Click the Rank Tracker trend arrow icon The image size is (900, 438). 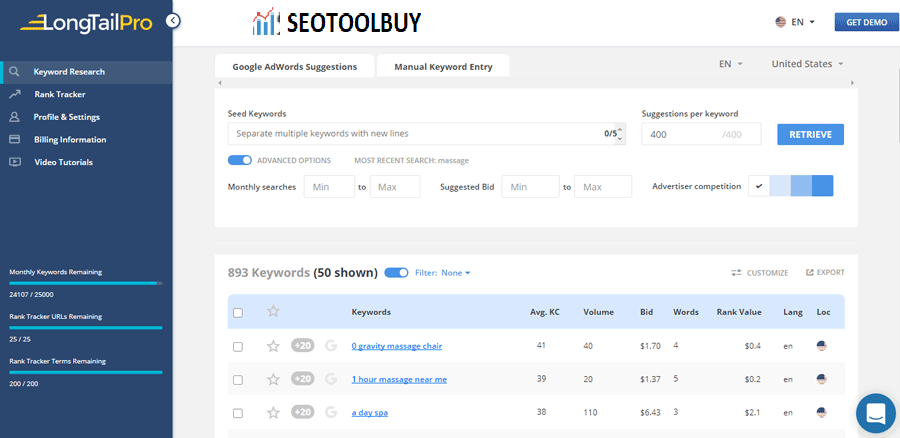15,94
